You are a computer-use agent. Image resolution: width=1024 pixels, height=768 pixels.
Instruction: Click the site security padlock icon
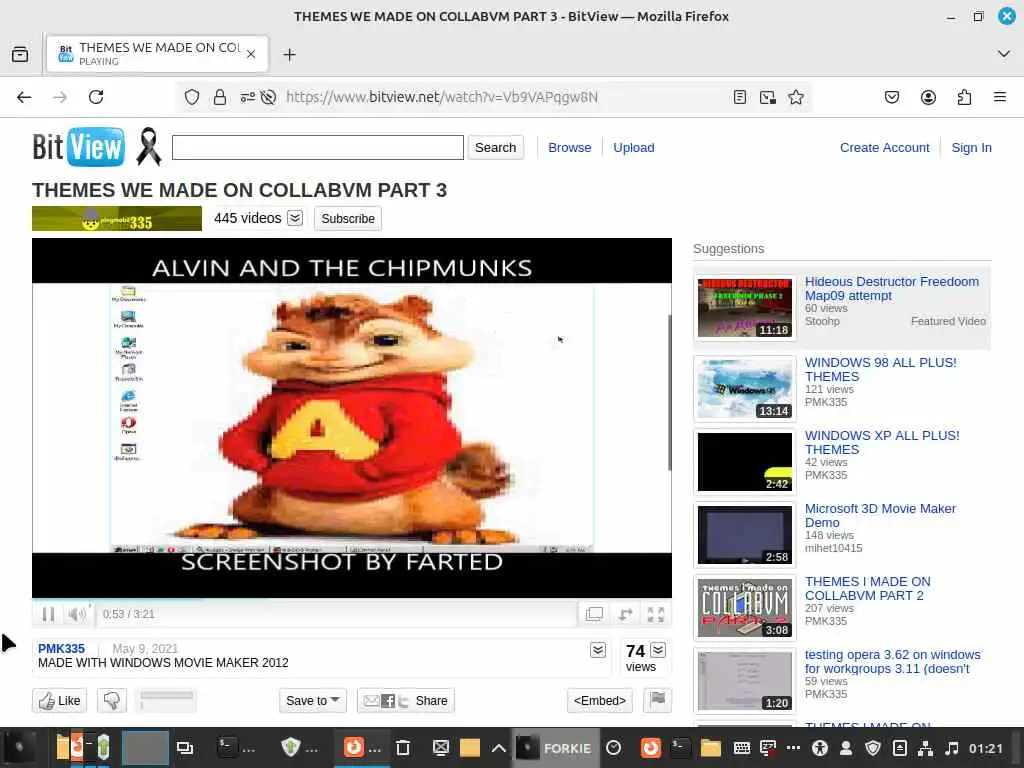click(220, 97)
